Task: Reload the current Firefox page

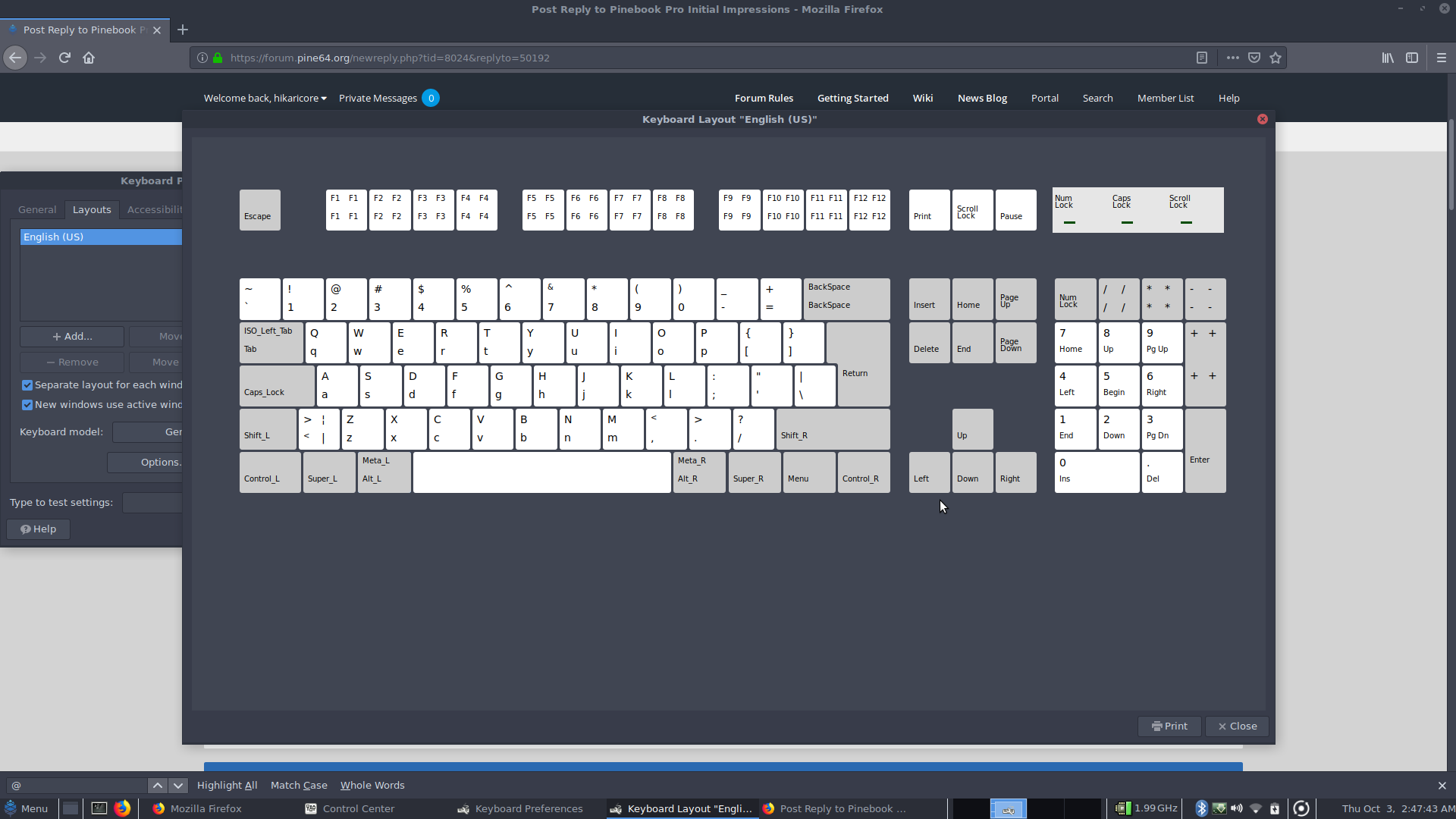Action: click(x=64, y=58)
